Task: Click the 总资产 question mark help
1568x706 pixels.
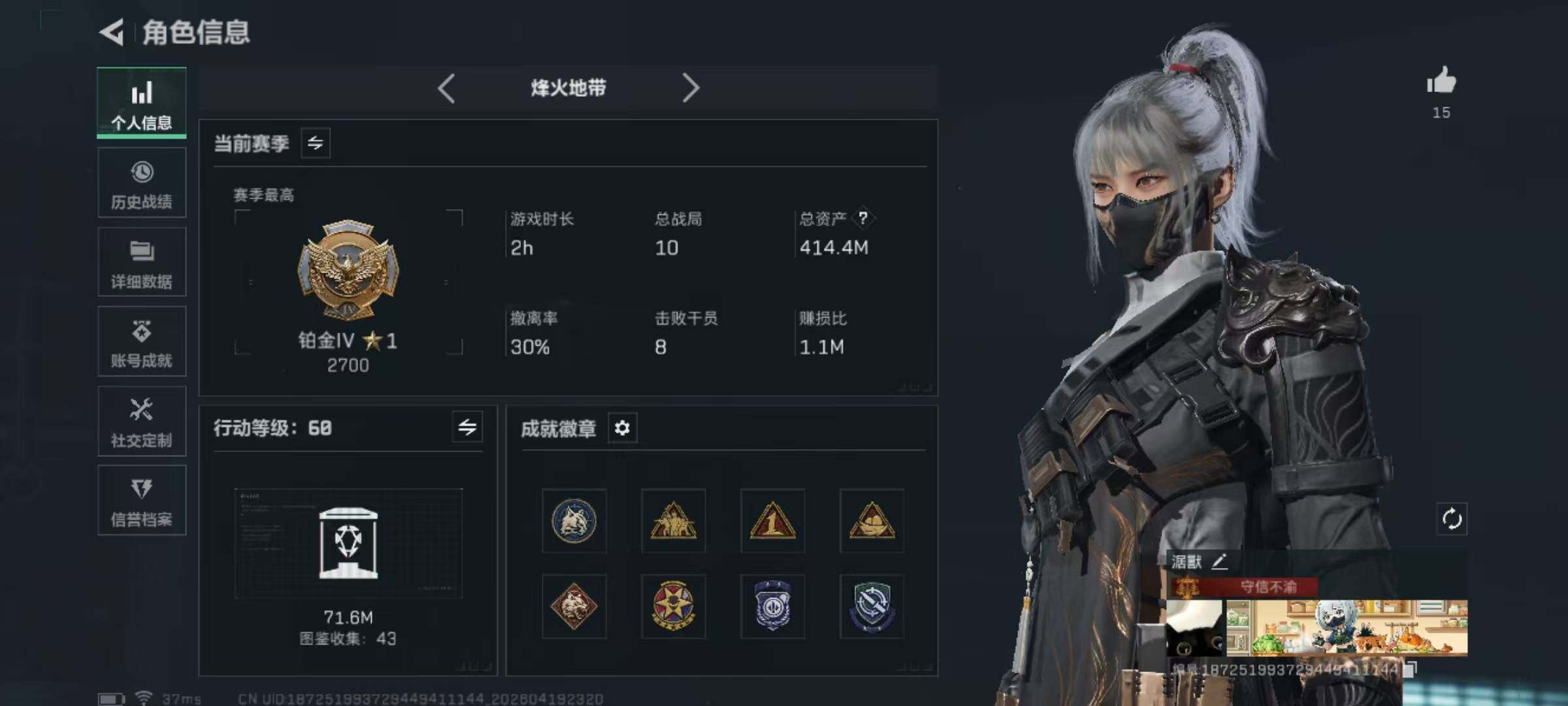Action: point(863,218)
